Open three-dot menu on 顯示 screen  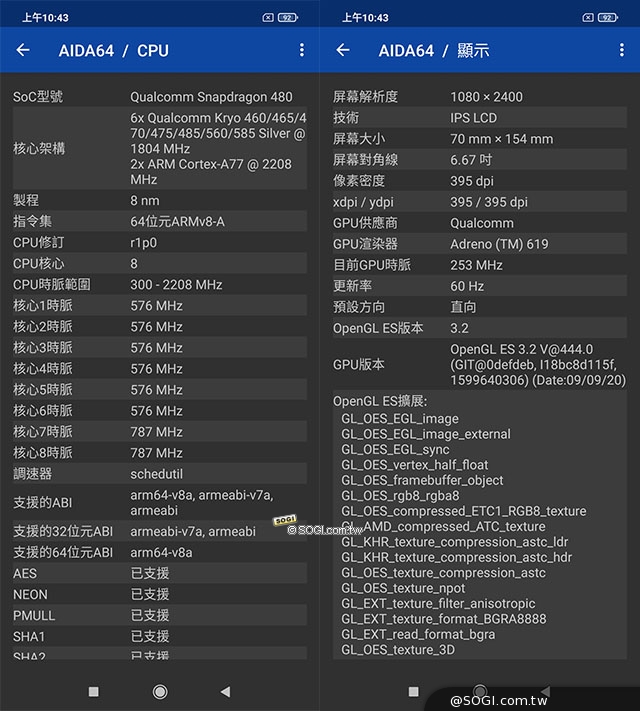(622, 50)
